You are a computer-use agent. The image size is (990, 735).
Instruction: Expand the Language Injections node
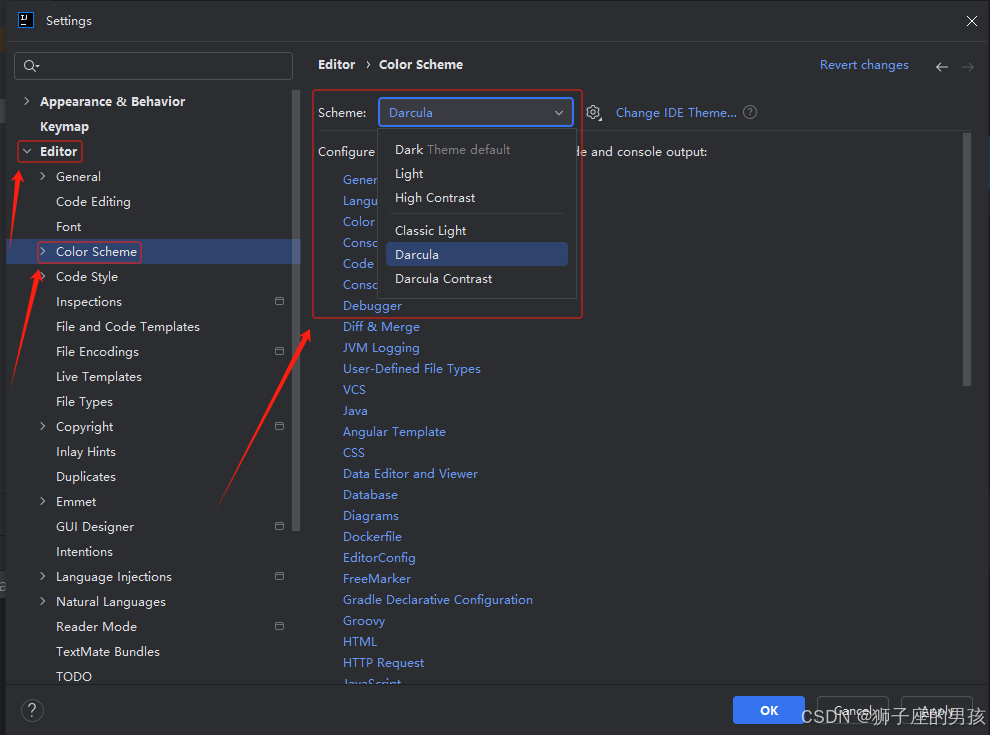point(42,576)
